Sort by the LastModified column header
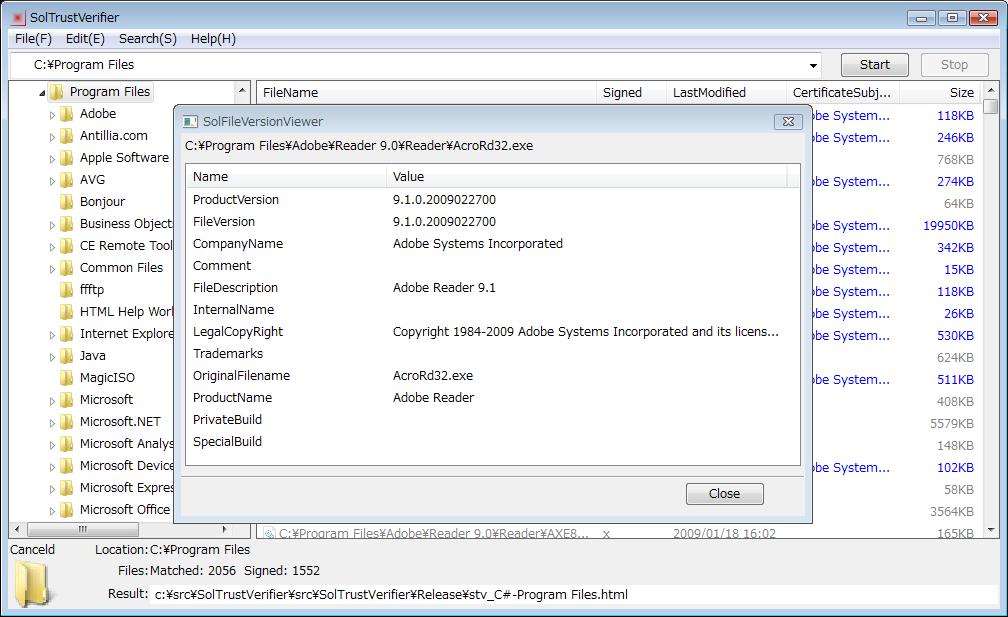The image size is (1008, 617). pos(726,93)
